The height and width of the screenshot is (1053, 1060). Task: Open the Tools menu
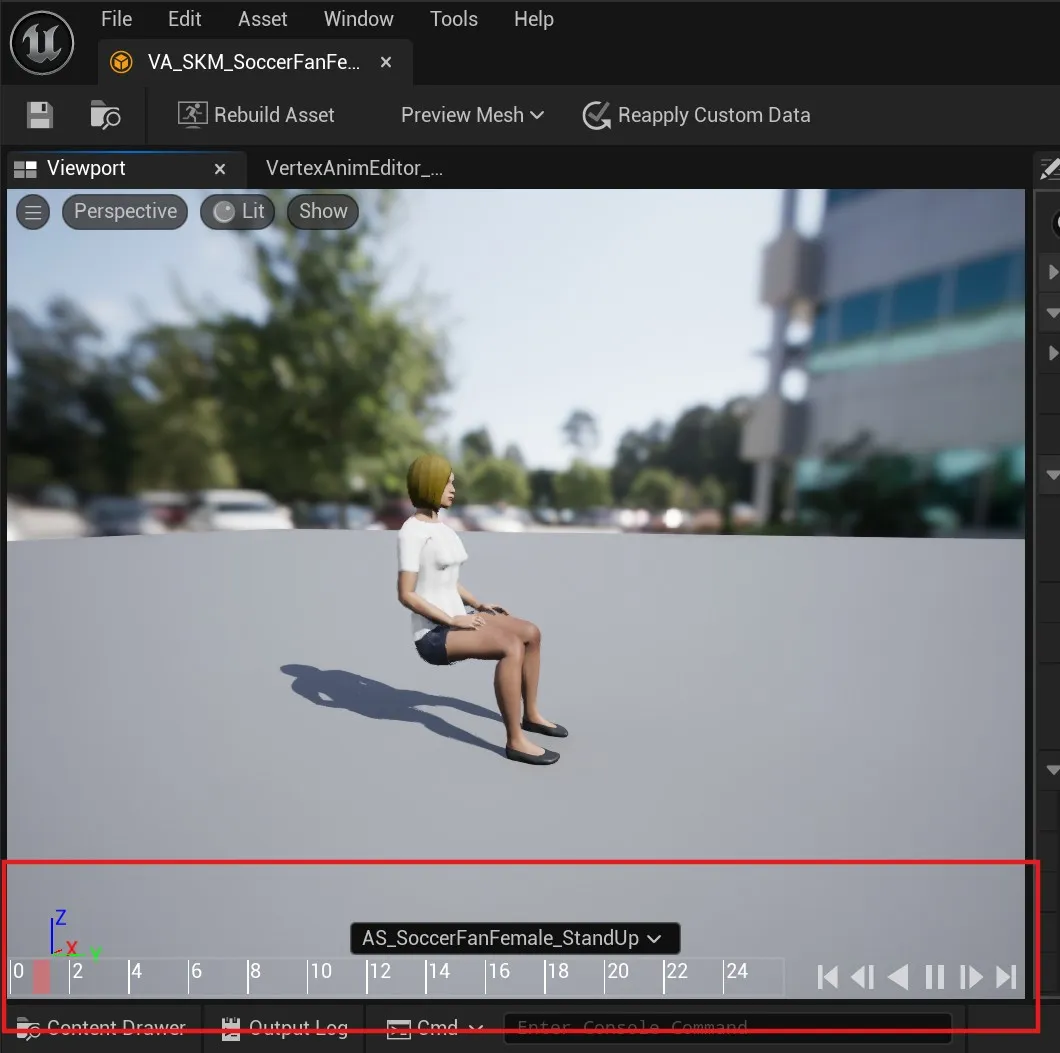click(453, 19)
